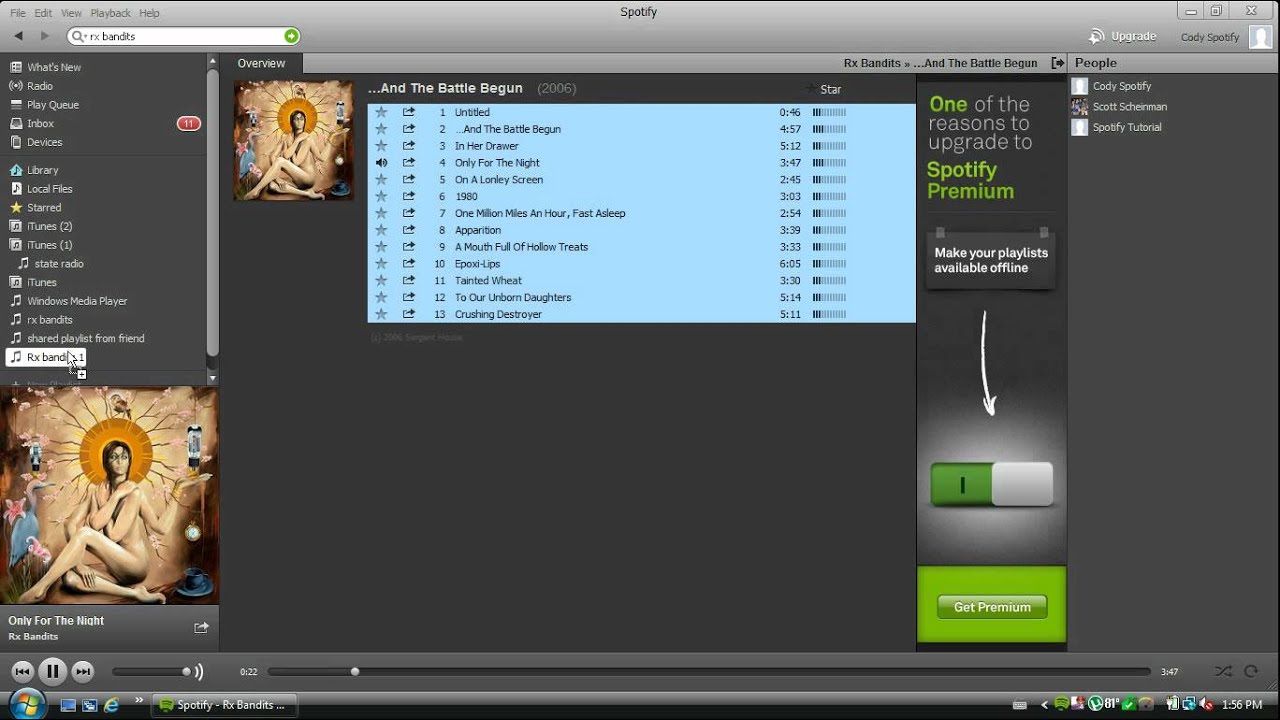Star the track Crushing Destroyer

(381, 314)
